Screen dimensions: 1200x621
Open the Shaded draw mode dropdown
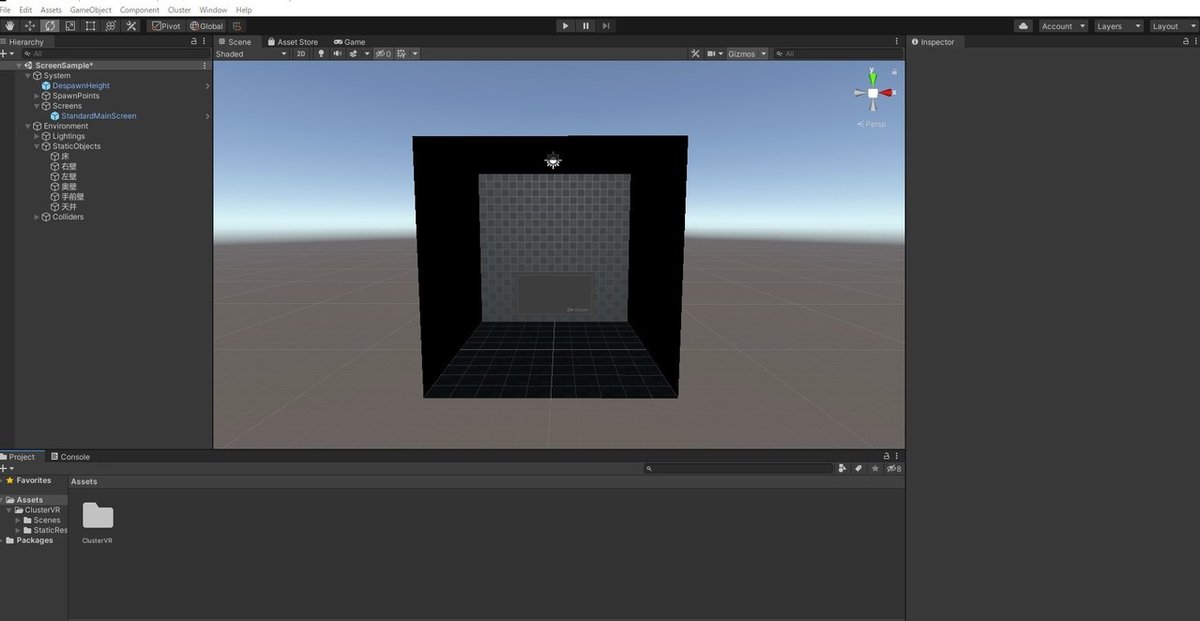pos(251,54)
